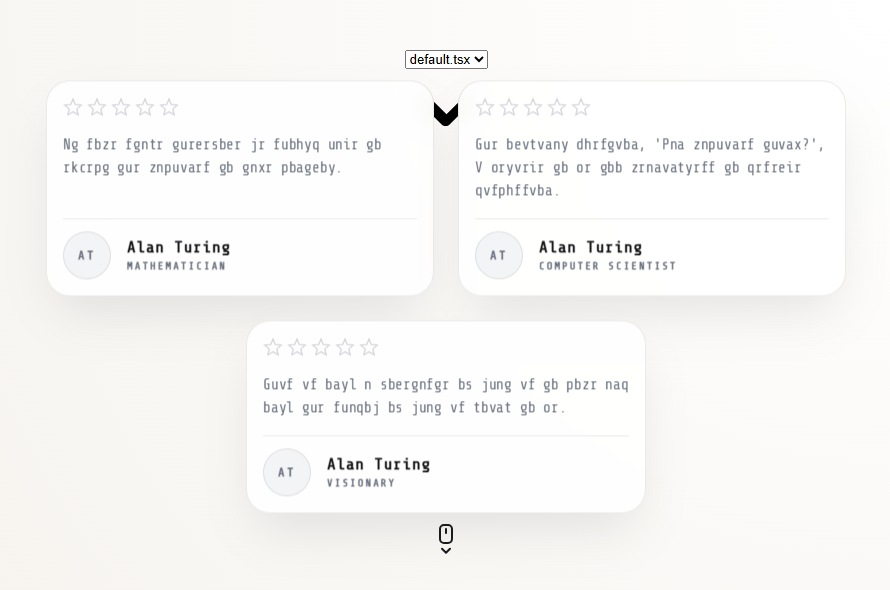Image resolution: width=890 pixels, height=590 pixels.
Task: Click Alan Turing name on the Mathematician card
Action: pyautogui.click(x=179, y=248)
